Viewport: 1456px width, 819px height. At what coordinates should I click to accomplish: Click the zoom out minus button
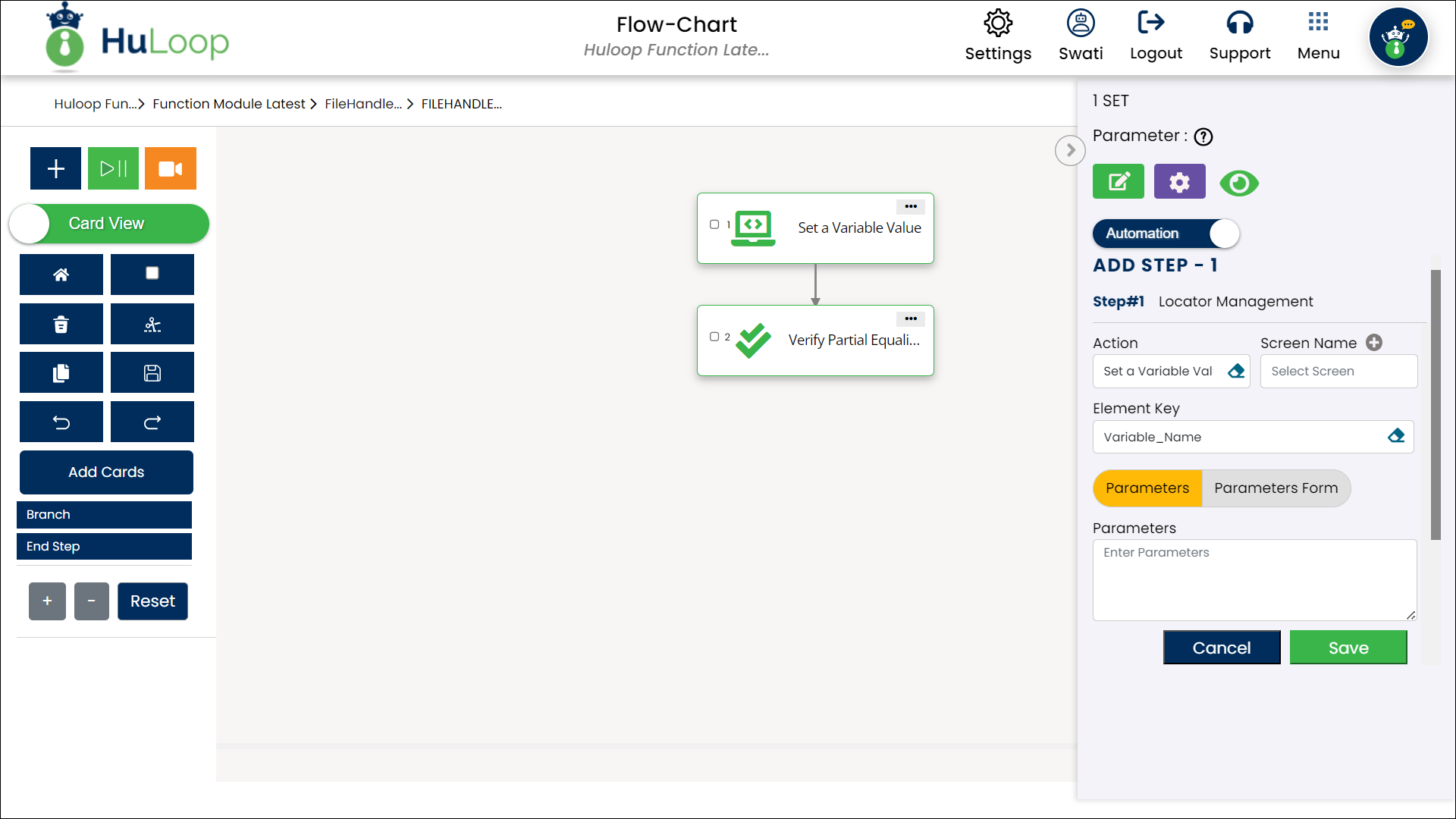92,601
